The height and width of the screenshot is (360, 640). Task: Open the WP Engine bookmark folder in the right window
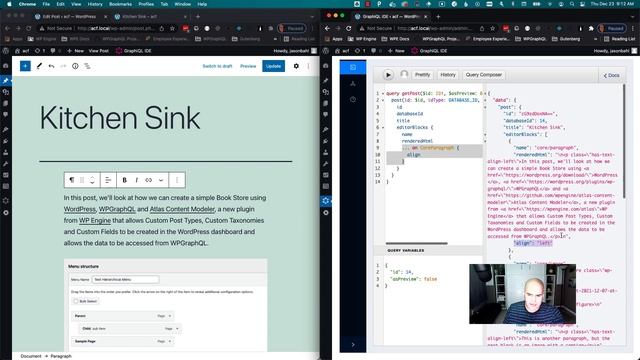(x=362, y=39)
